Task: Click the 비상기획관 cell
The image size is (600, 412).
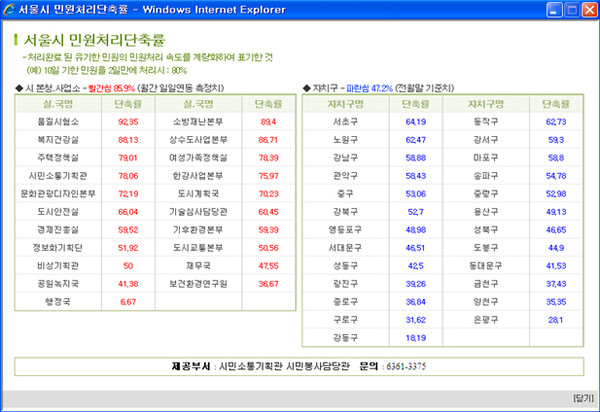Action: (x=58, y=265)
